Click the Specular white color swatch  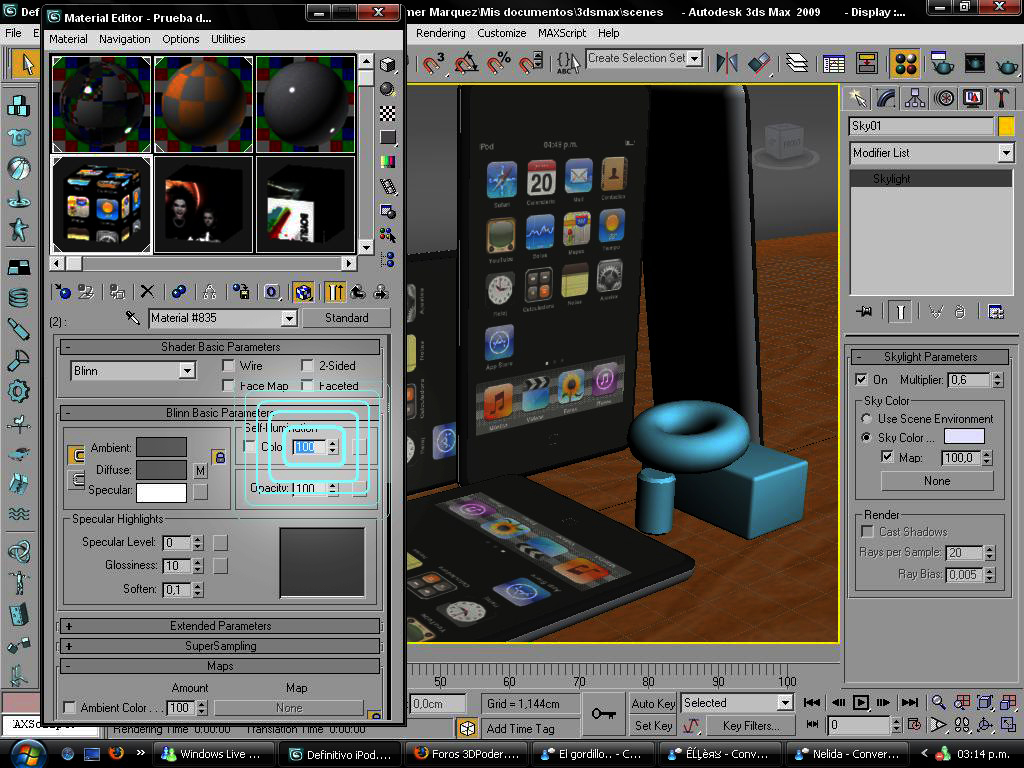[x=161, y=492]
